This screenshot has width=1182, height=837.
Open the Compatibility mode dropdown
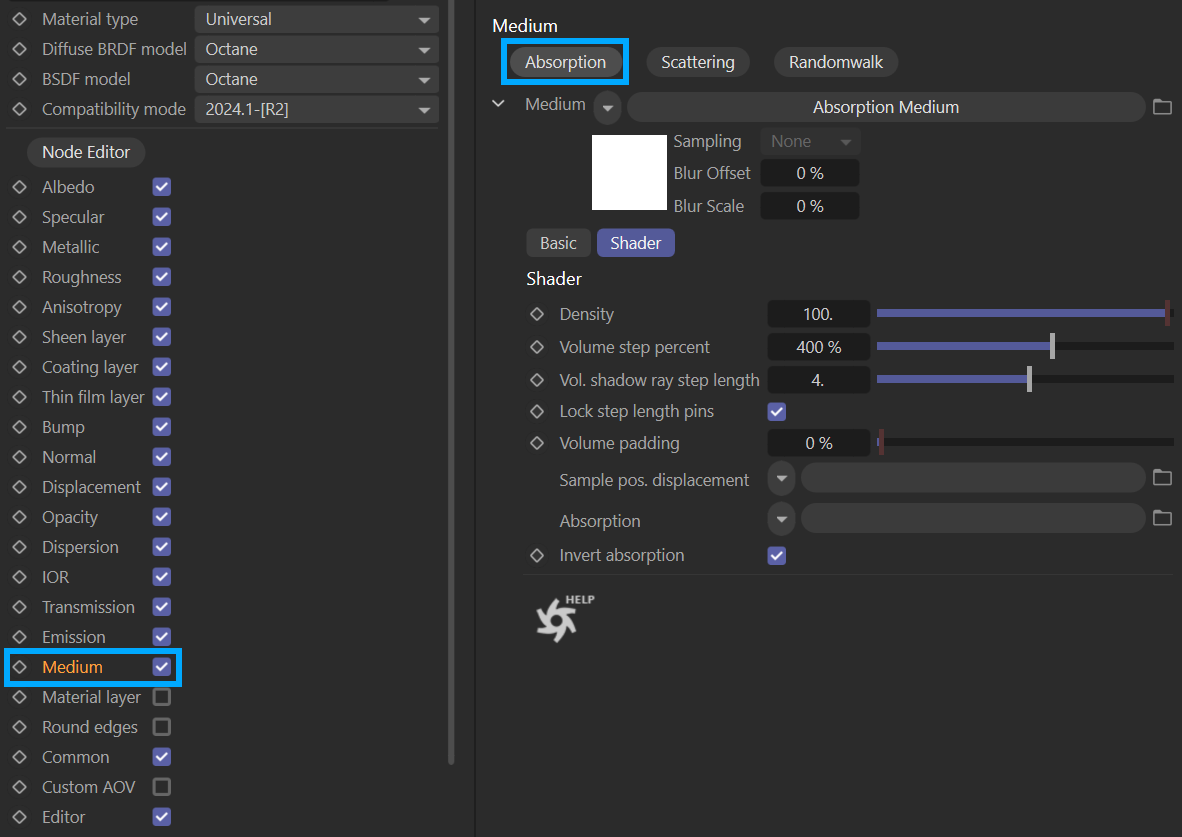pos(316,109)
